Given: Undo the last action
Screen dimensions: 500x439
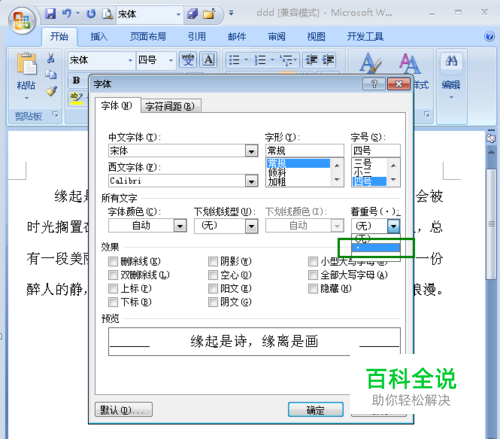Looking at the screenshot, I should (x=67, y=14).
